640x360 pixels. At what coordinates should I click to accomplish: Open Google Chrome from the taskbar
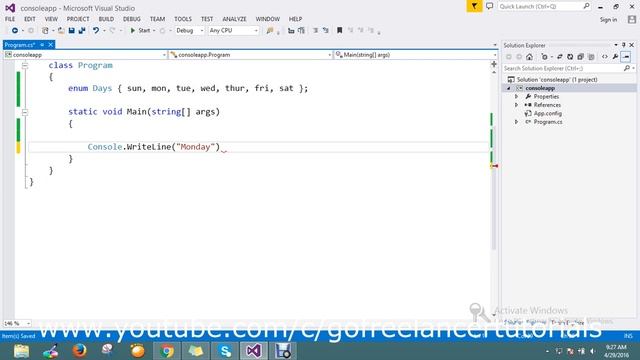click(x=167, y=351)
